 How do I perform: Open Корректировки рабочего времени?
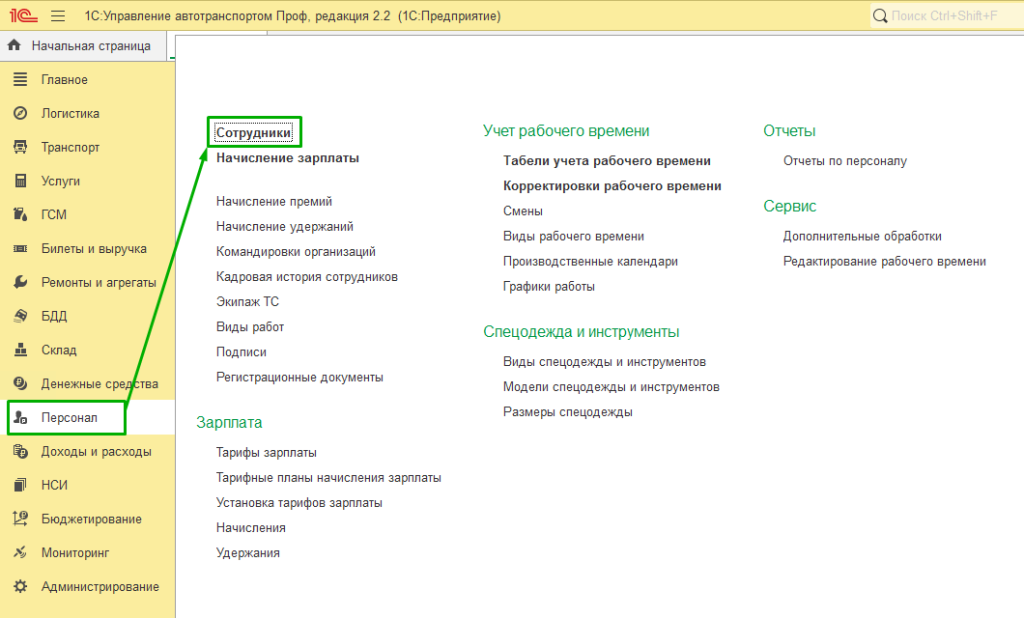pos(612,186)
